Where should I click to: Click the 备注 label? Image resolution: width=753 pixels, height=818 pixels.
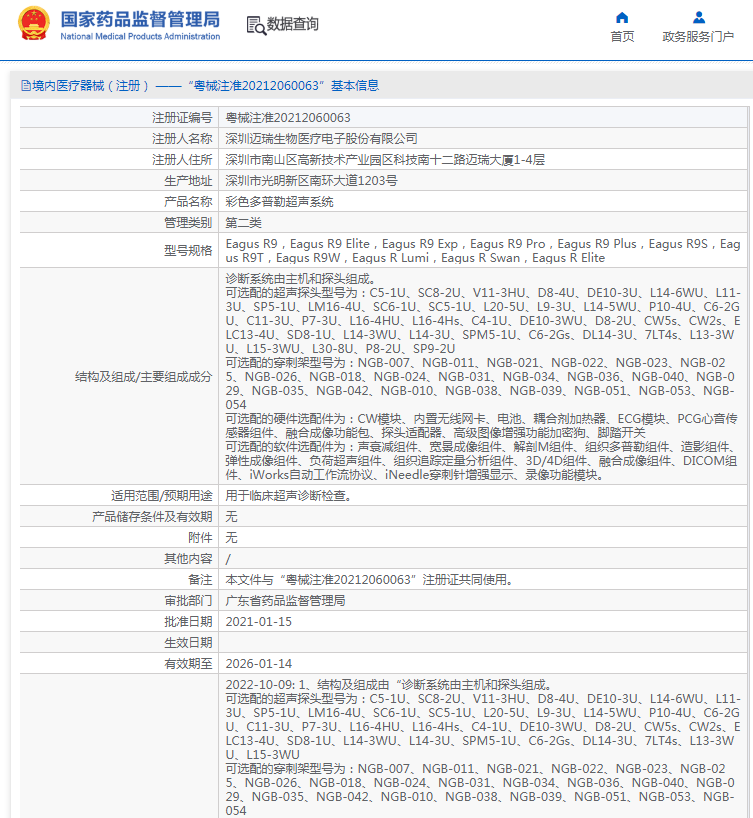200,580
